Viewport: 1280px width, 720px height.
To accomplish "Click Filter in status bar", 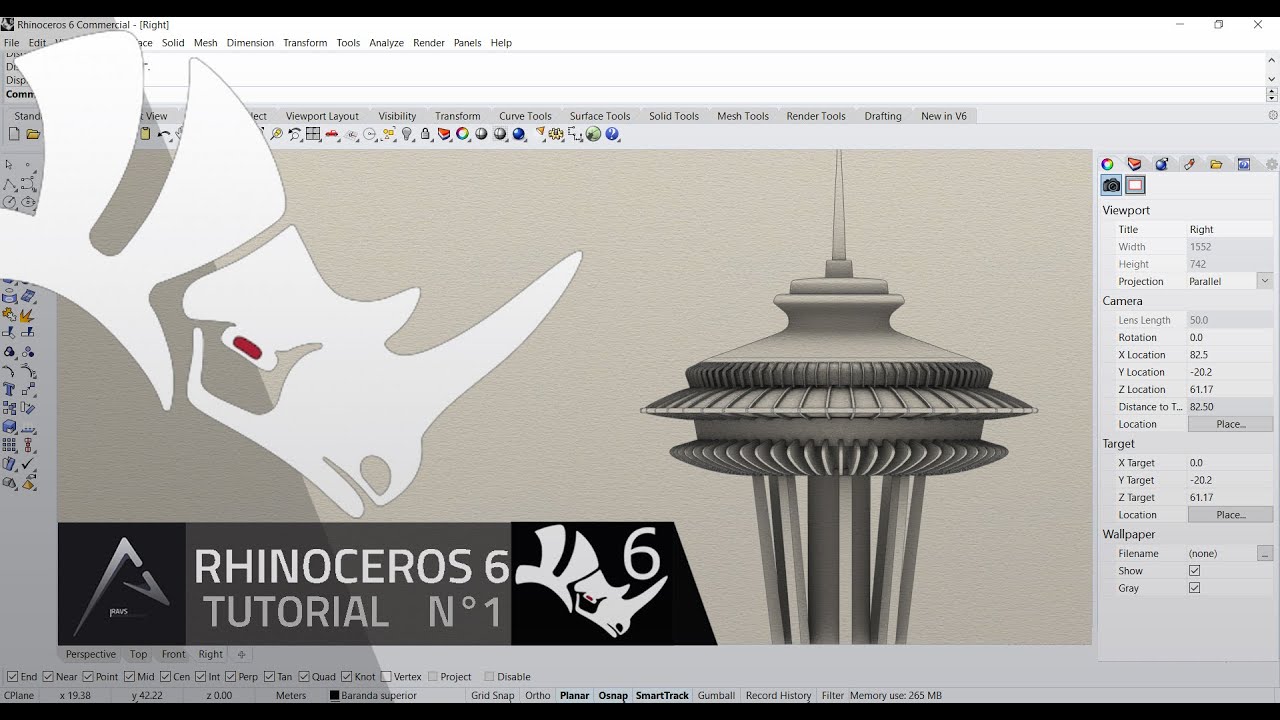I will (833, 695).
